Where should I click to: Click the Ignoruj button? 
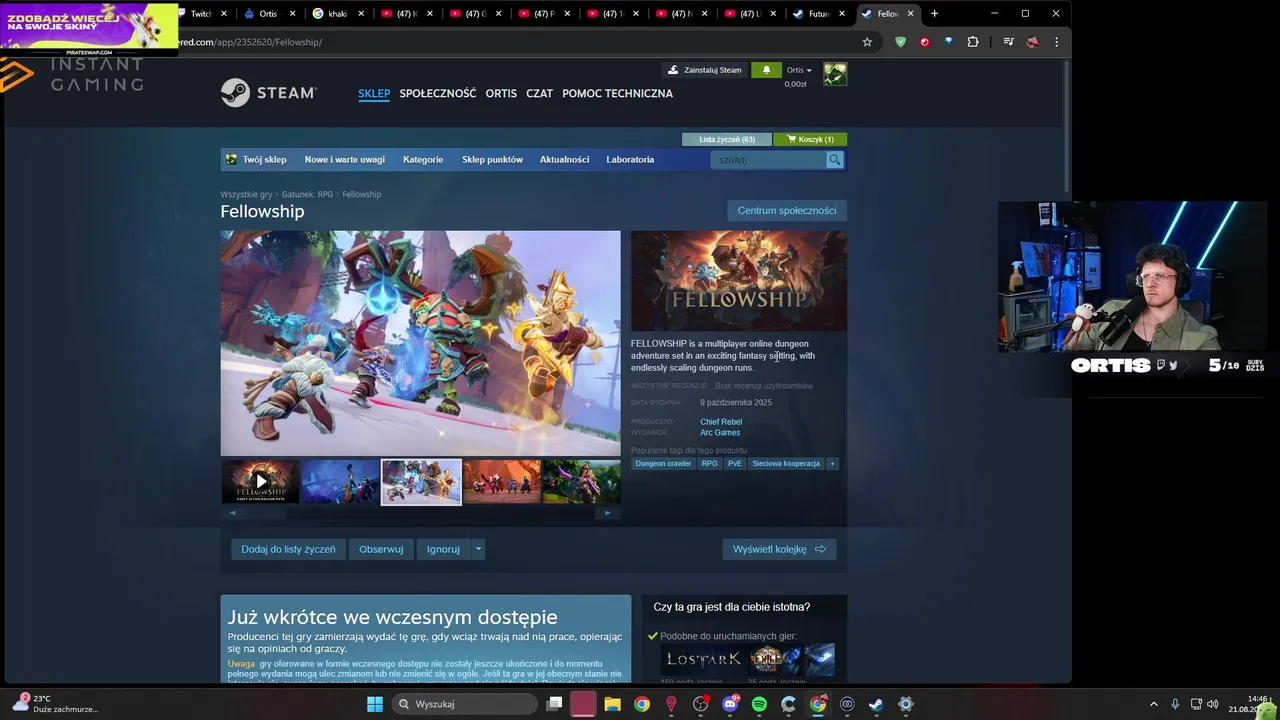pyautogui.click(x=443, y=549)
